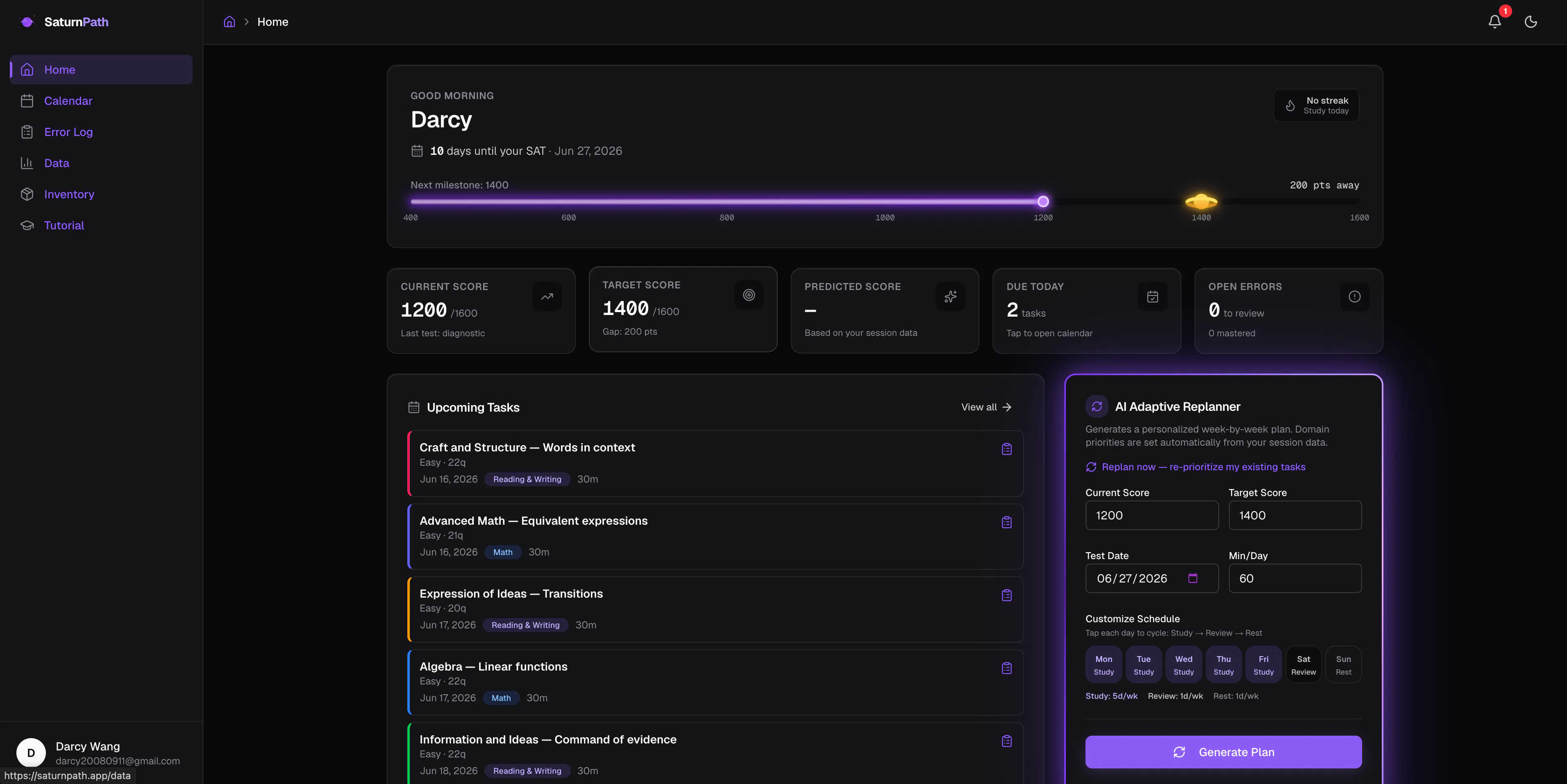Focus the Target Score input field

(x=1295, y=515)
